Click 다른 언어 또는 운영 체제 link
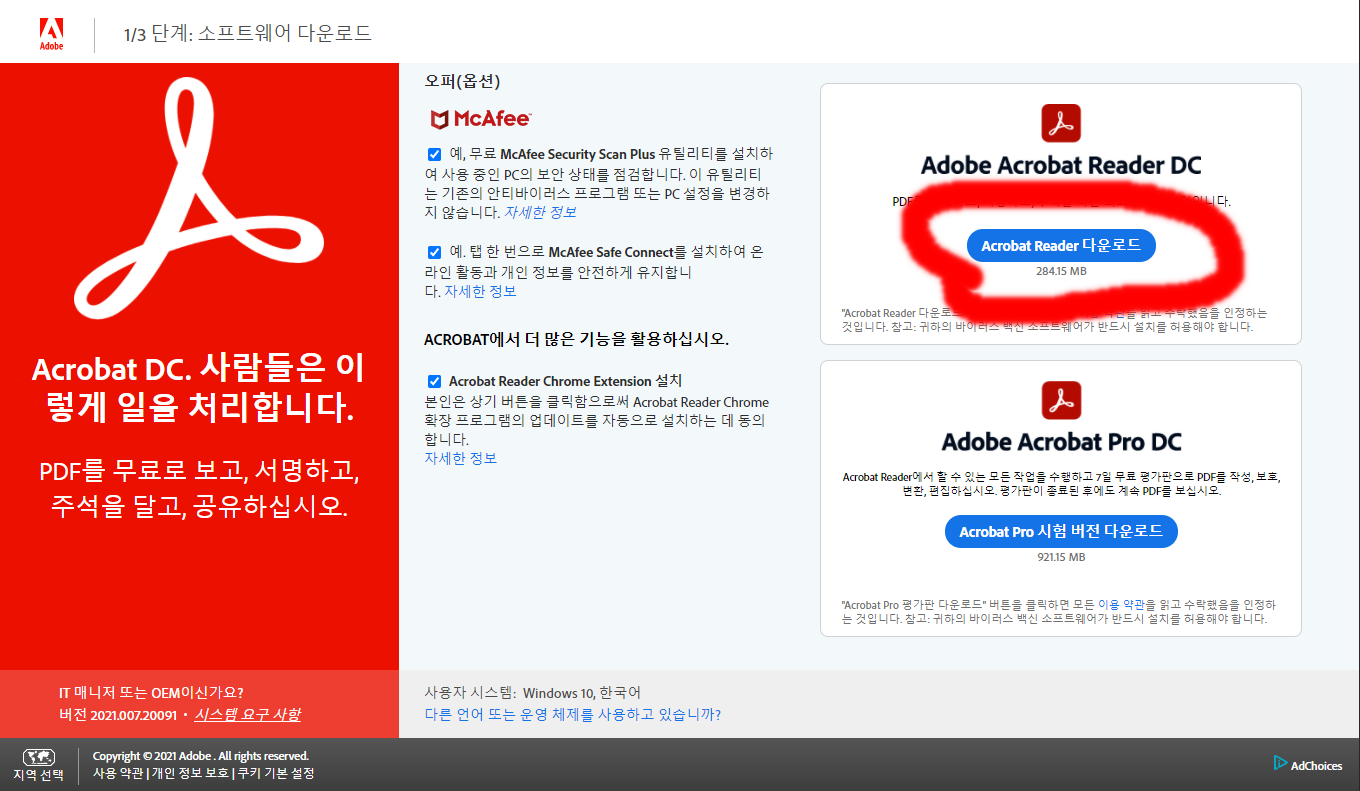Screen dimensions: 1360x791 point(573,714)
